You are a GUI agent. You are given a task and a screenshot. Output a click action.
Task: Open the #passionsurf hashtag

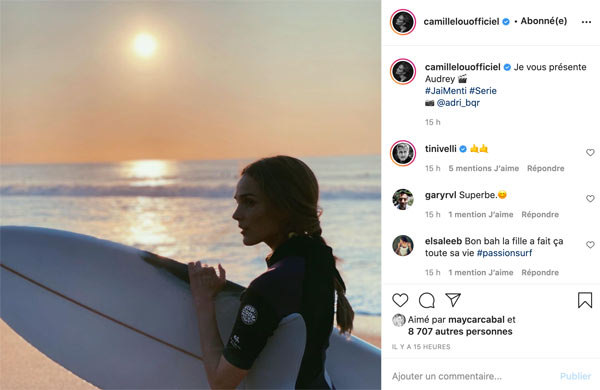(x=504, y=253)
